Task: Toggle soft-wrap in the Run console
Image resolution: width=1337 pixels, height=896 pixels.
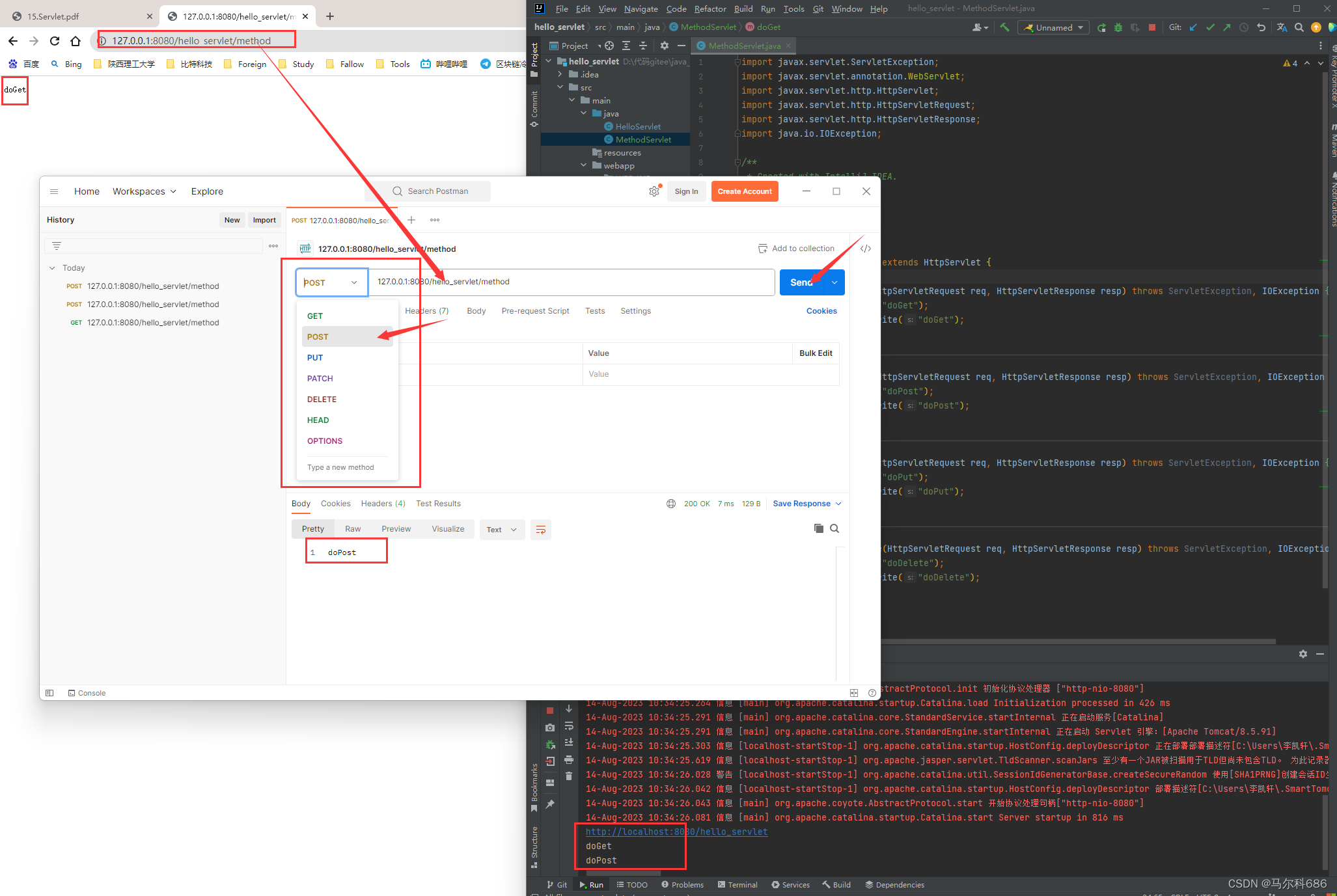Action: pyautogui.click(x=569, y=727)
